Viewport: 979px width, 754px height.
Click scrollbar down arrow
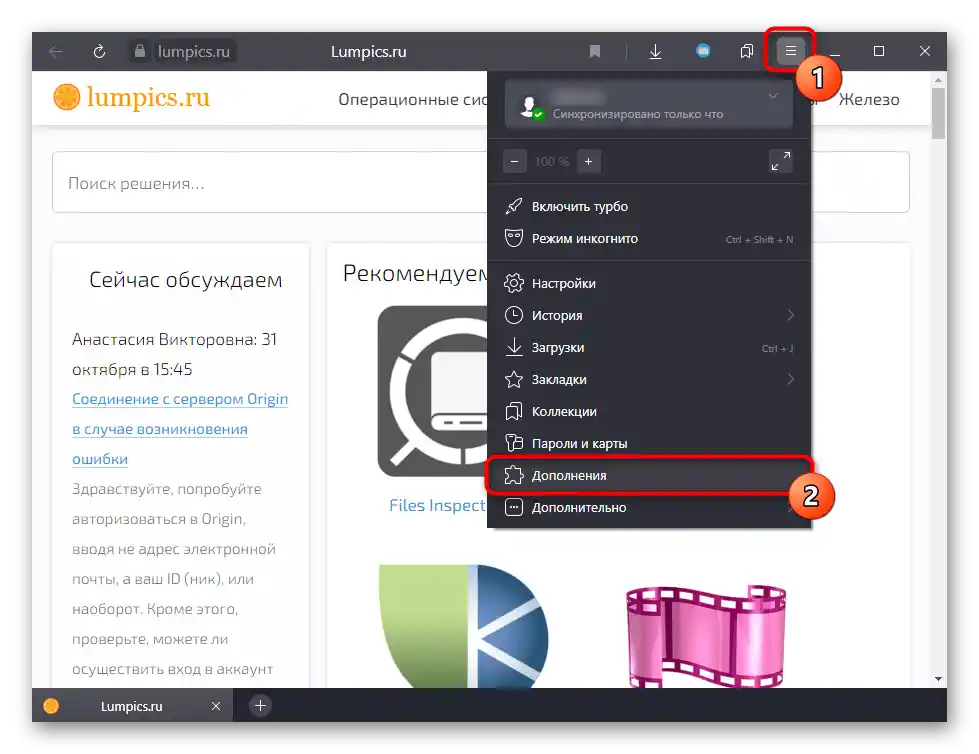pyautogui.click(x=938, y=679)
